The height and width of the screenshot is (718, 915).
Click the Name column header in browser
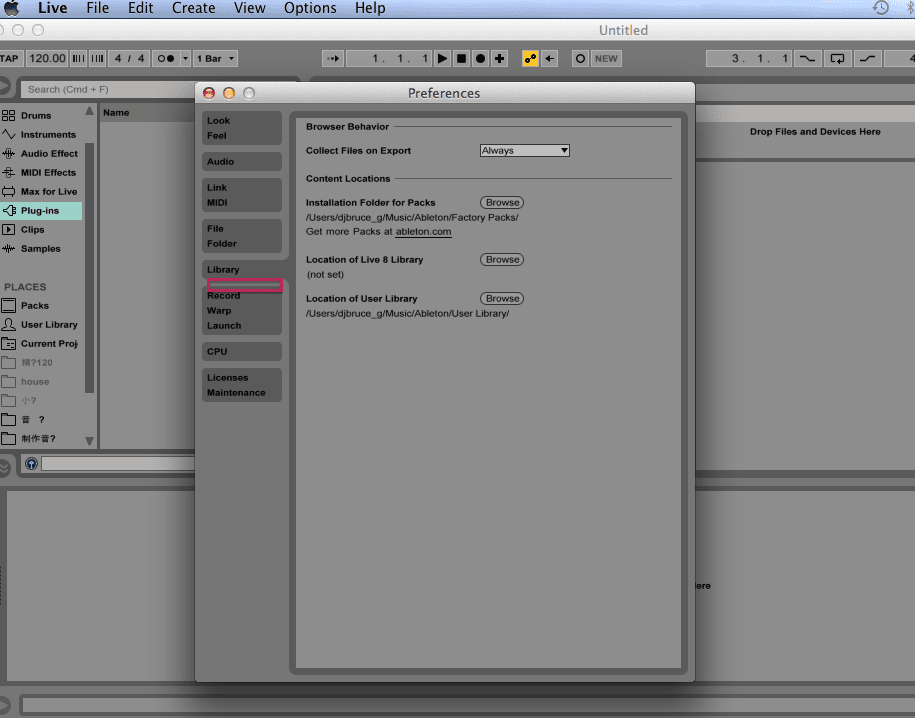coord(147,113)
